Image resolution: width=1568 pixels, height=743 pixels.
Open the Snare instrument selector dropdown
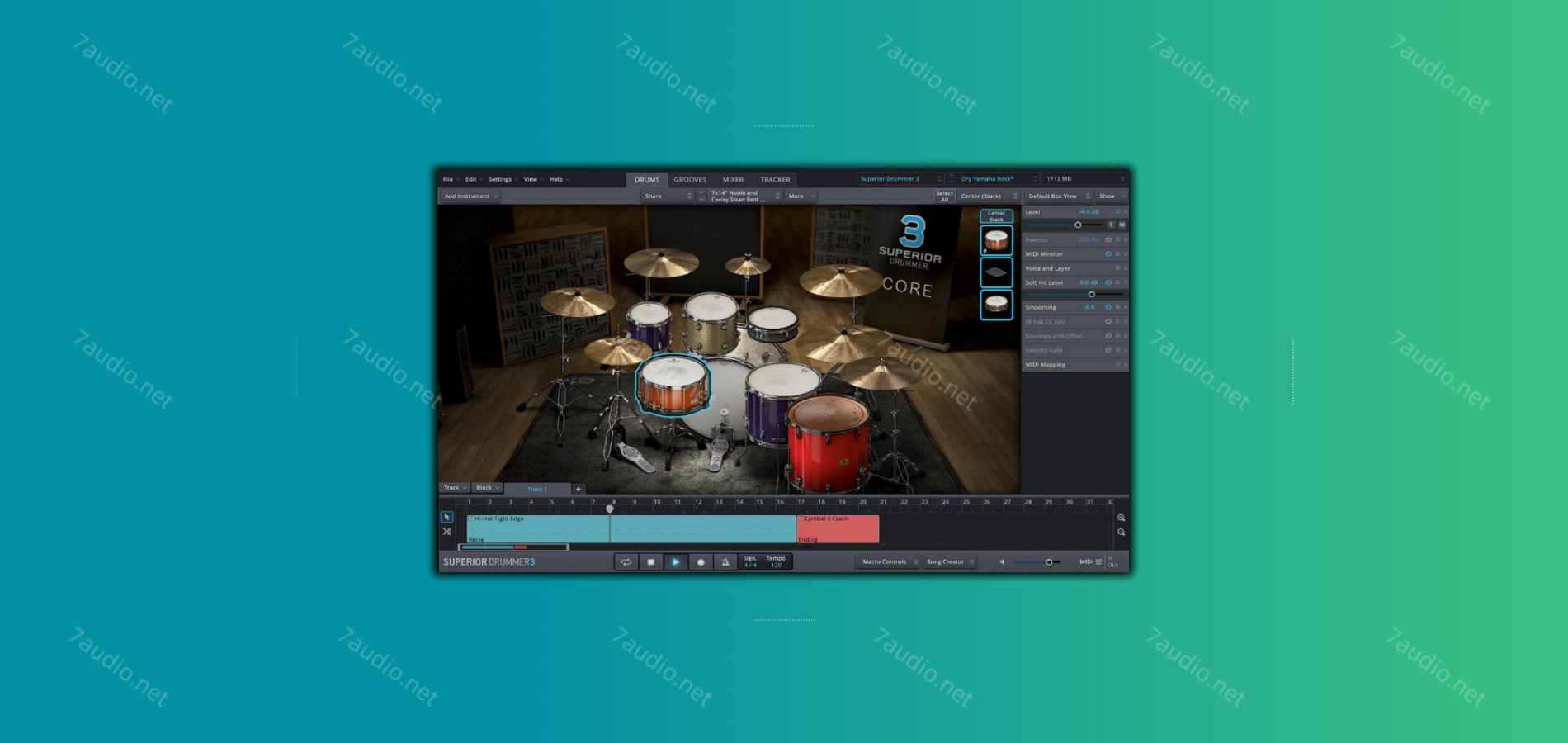pyautogui.click(x=668, y=196)
